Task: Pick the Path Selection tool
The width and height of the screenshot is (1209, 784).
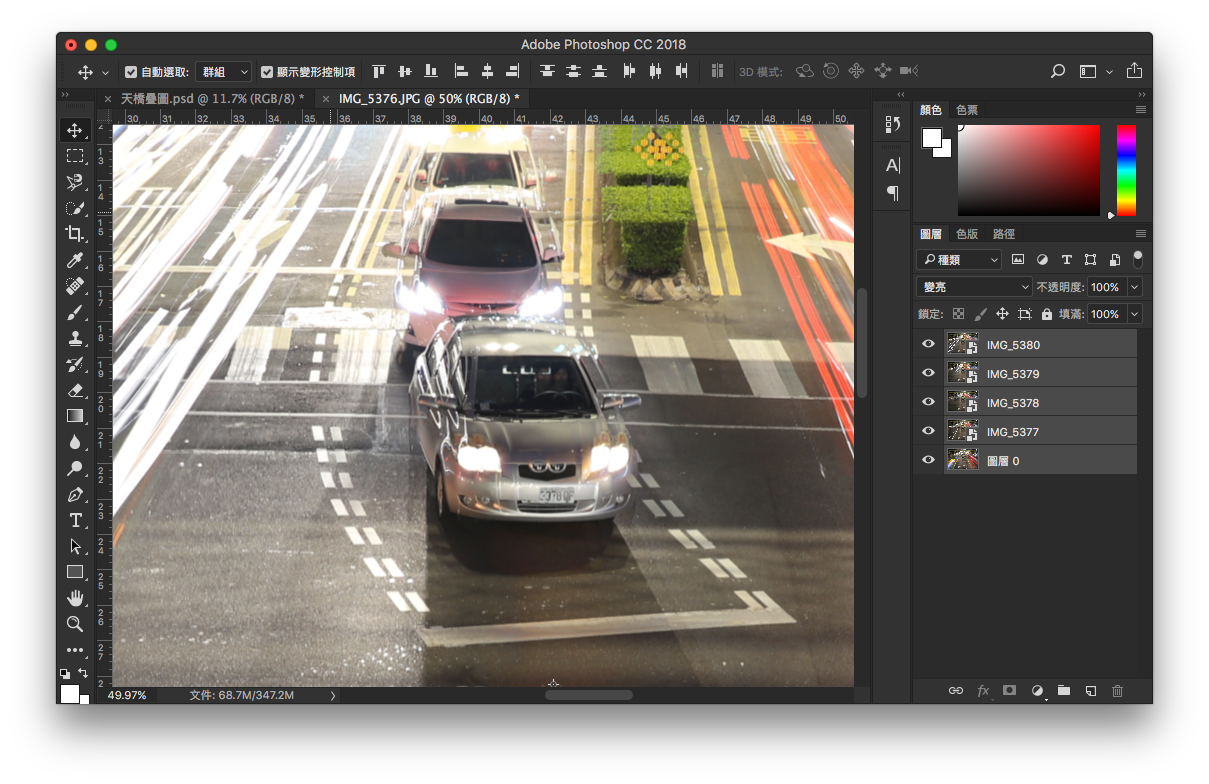Action: [75, 546]
